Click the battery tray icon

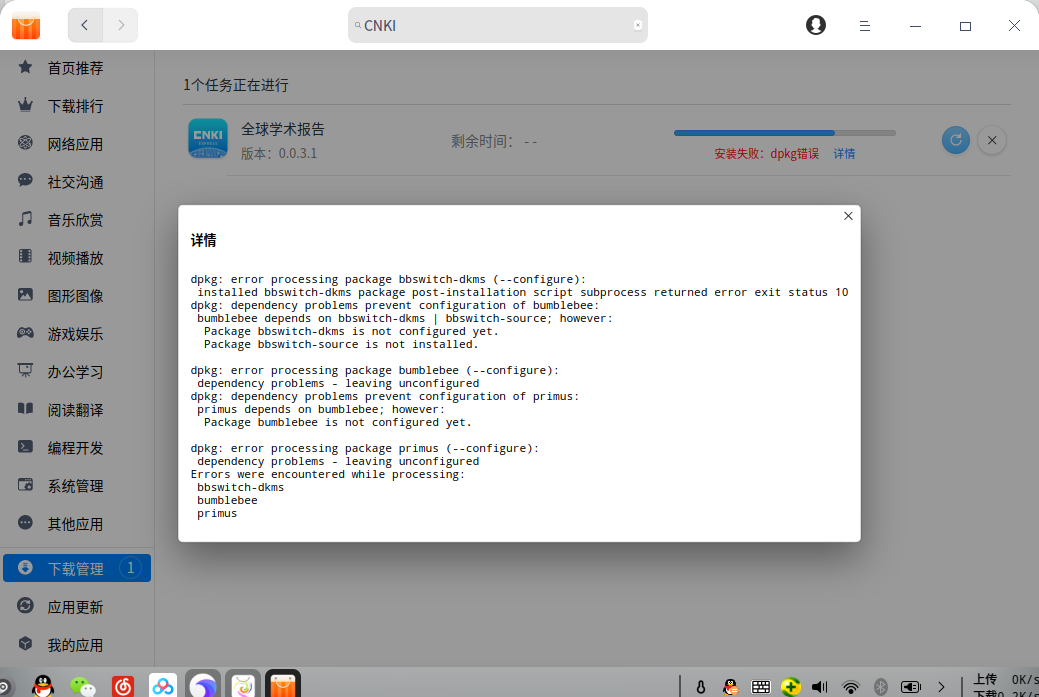tap(911, 687)
